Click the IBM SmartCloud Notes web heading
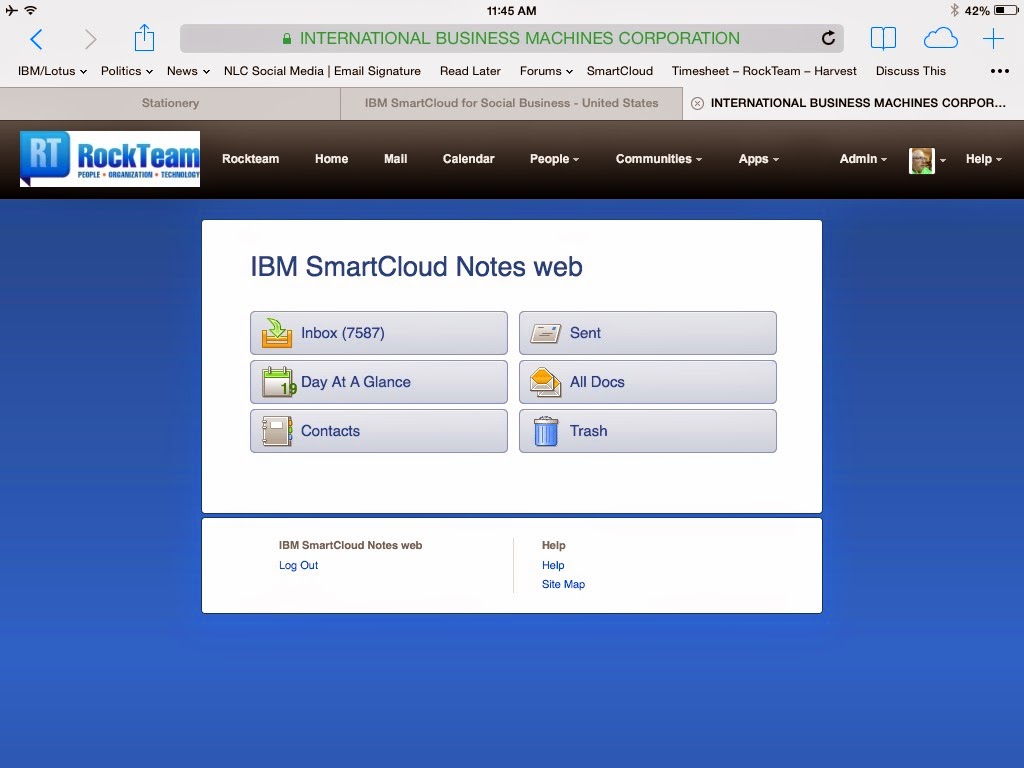 coord(416,267)
